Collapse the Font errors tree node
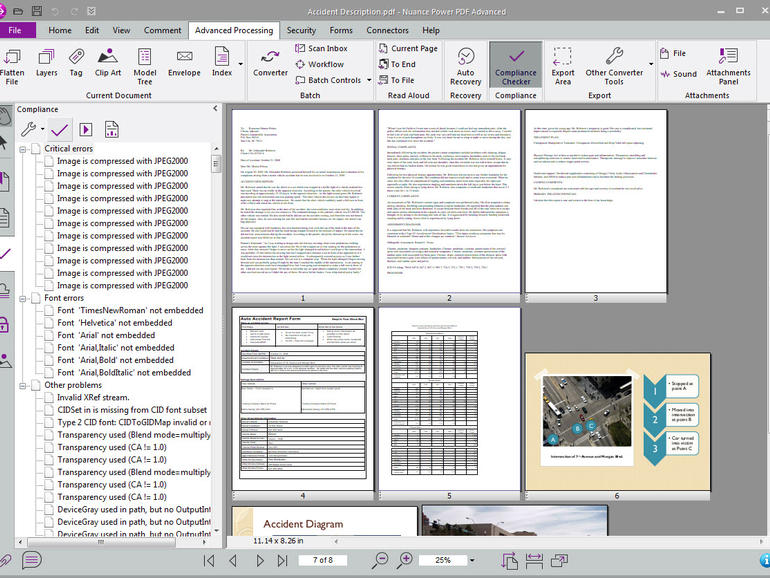 (24, 298)
